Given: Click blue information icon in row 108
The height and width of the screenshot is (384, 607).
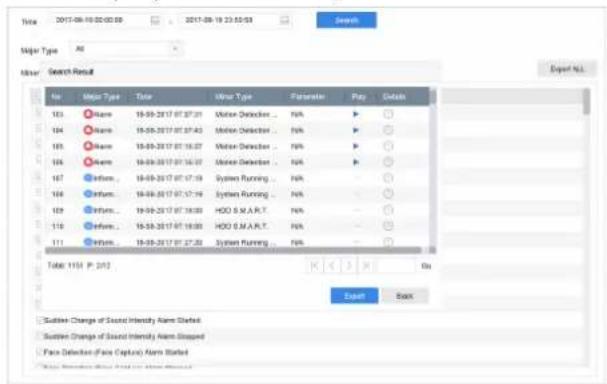Looking at the screenshot, I should pos(88,194).
